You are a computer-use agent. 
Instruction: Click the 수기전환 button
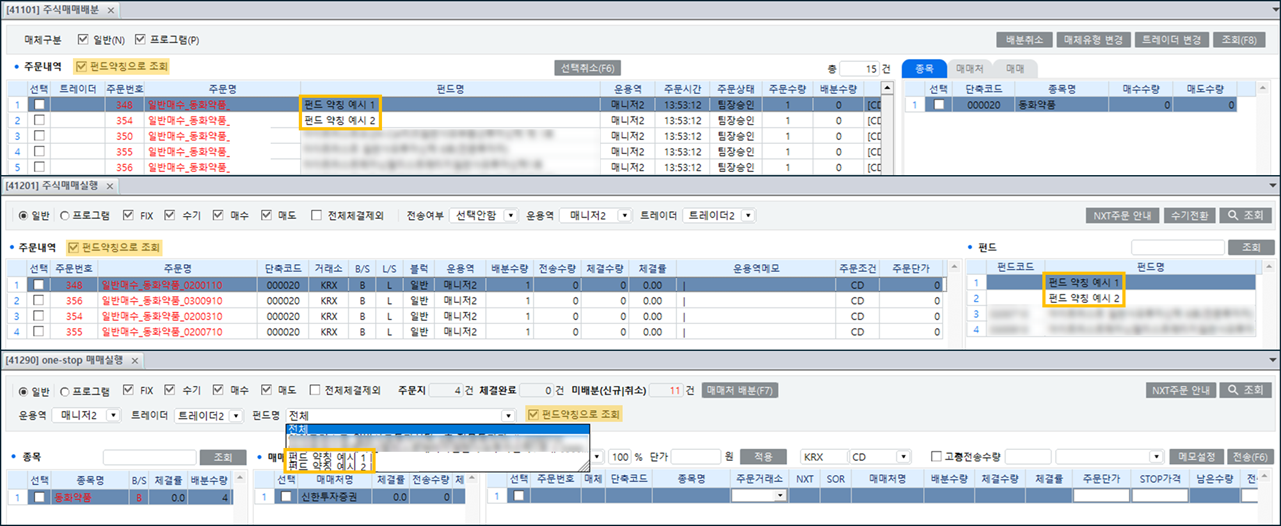[1190, 215]
